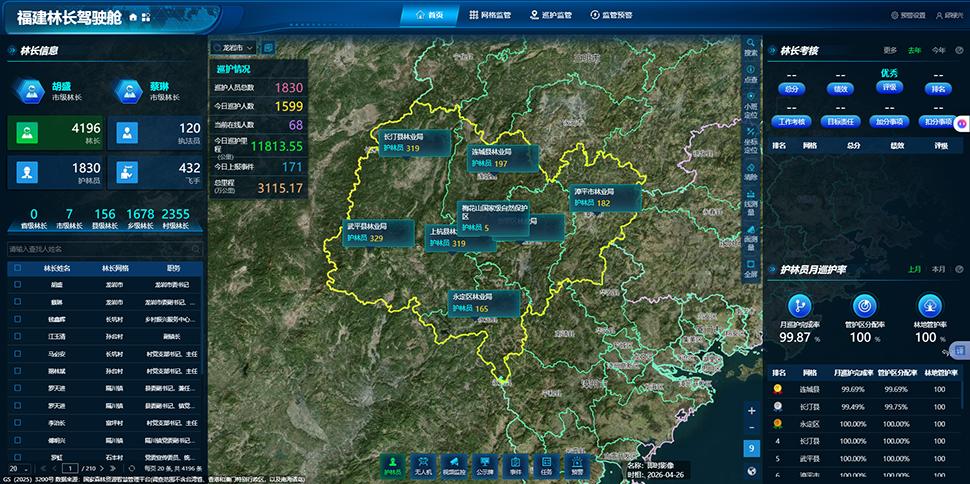The height and width of the screenshot is (484, 970).
Task: Show 预警 alert layer
Action: (577, 465)
